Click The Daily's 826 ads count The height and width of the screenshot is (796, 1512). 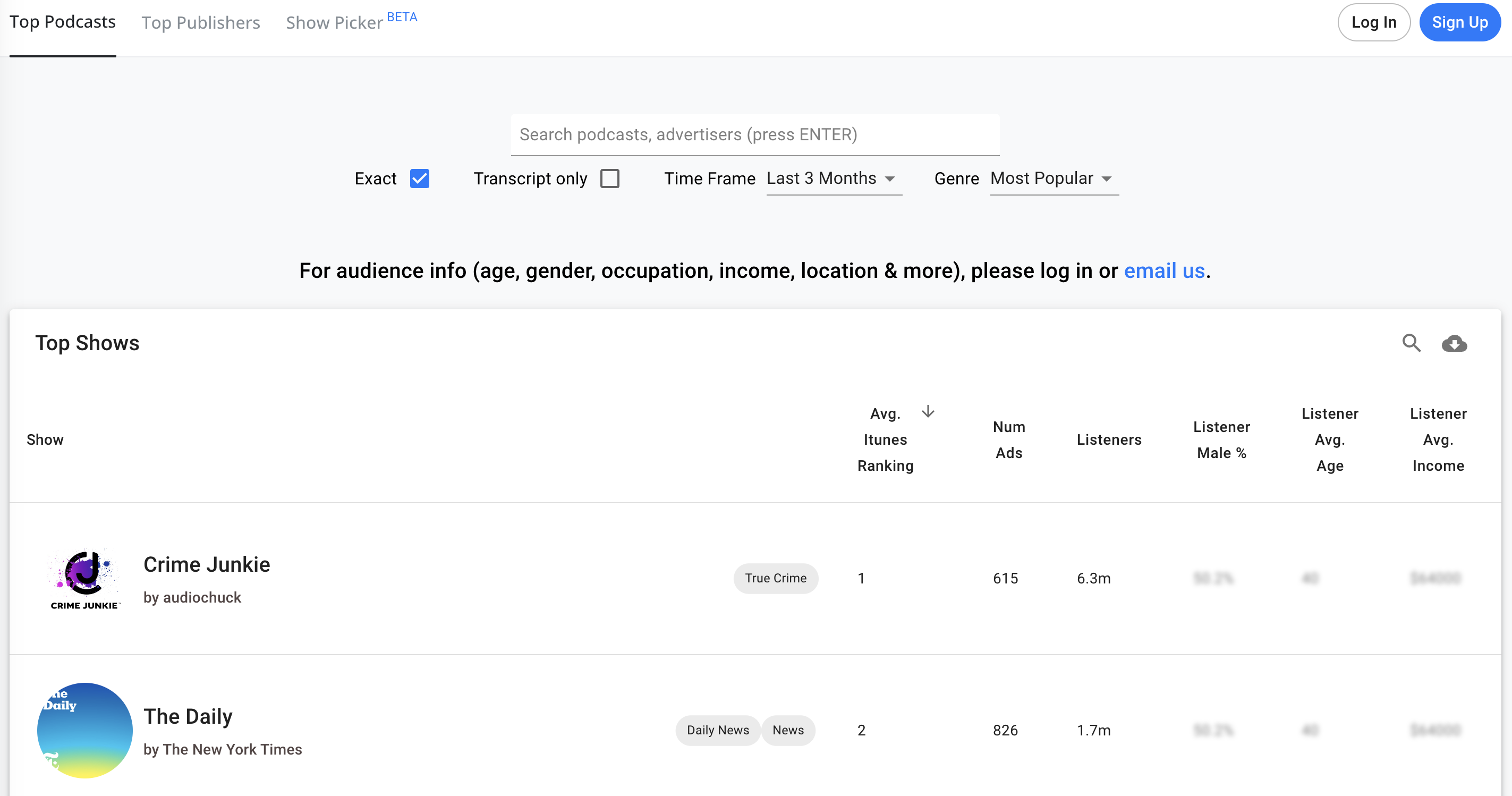pos(1005,730)
